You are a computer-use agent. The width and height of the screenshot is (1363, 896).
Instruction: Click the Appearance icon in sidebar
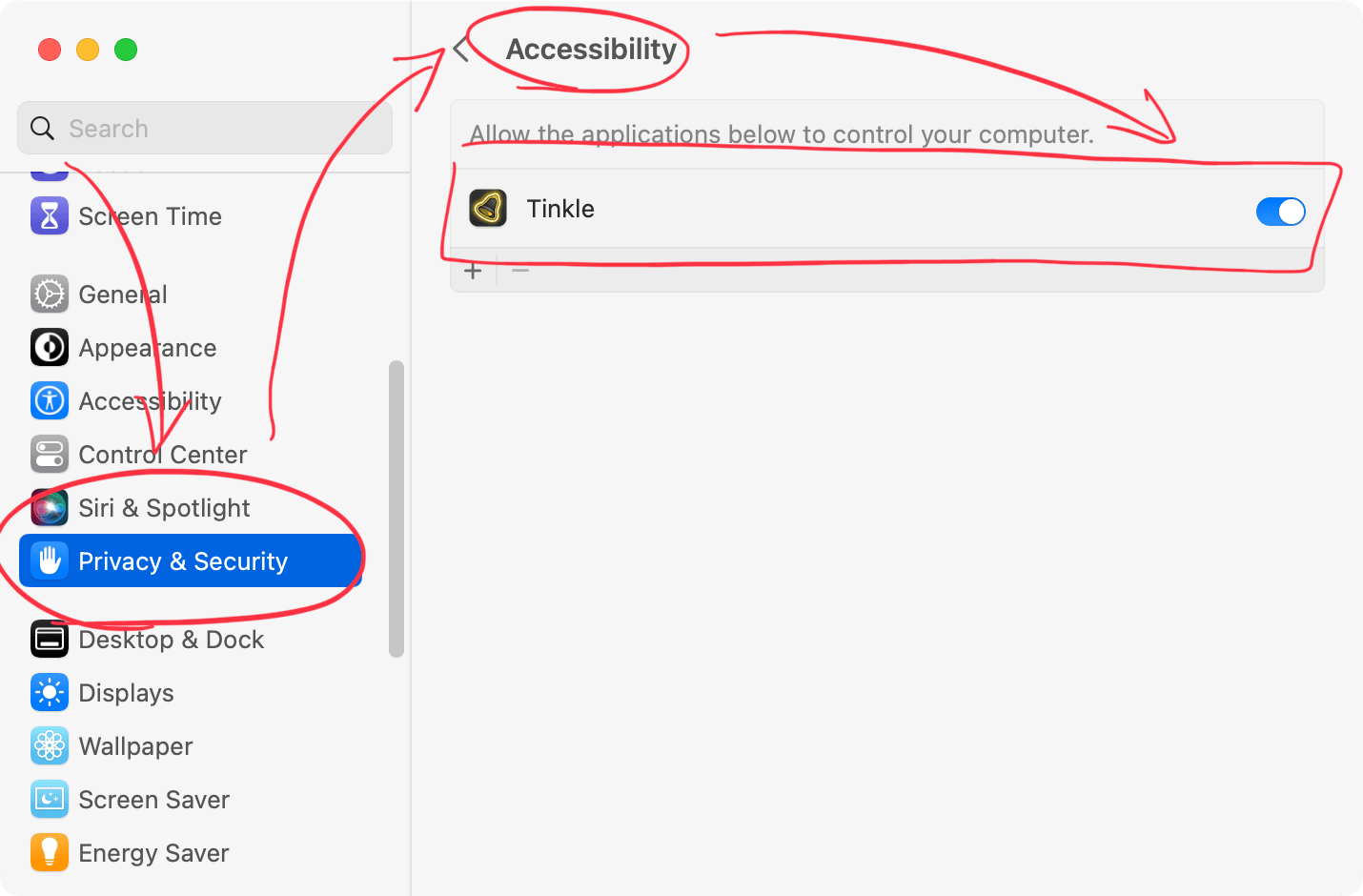point(50,347)
